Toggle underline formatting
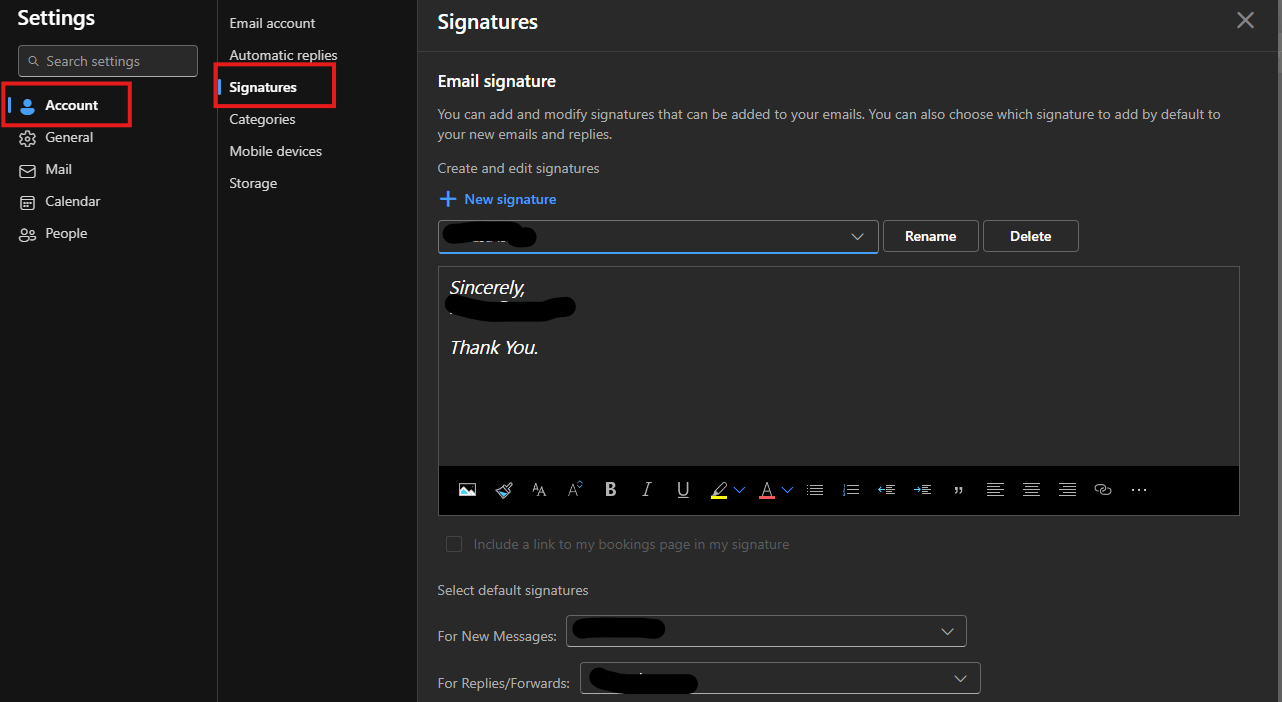The width and height of the screenshot is (1282, 702). (683, 490)
